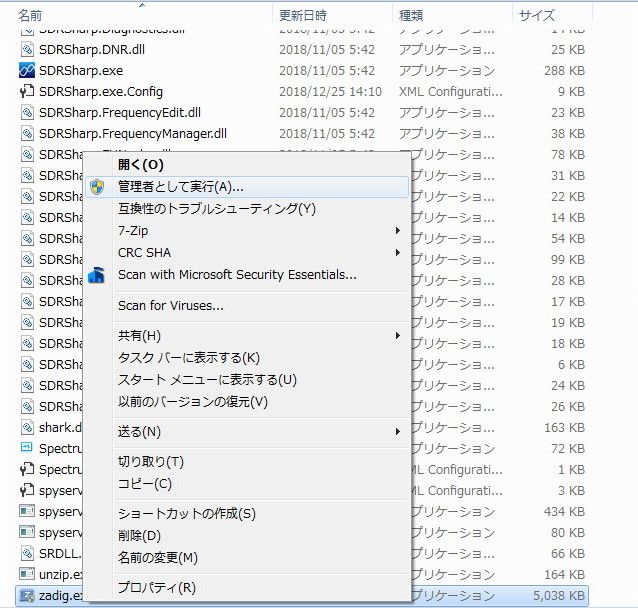
Task: Click the shark.dll file icon
Action: pyautogui.click(x=27, y=427)
